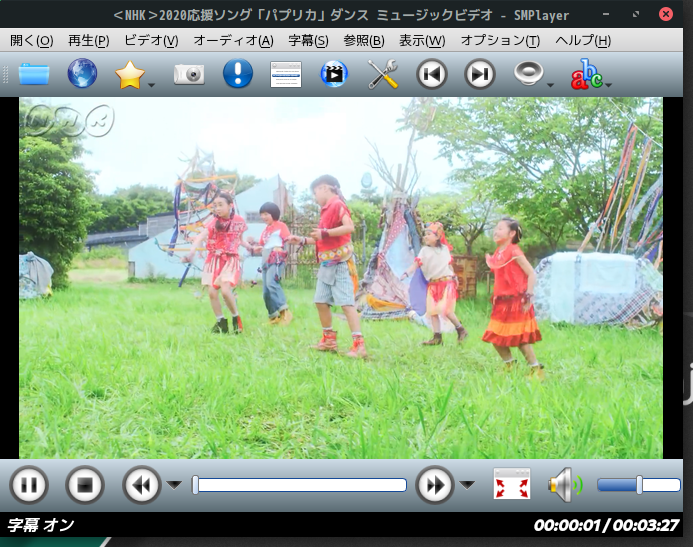Screen dimensions: 693x547
Task: Click on the playback seek bar
Action: [299, 485]
